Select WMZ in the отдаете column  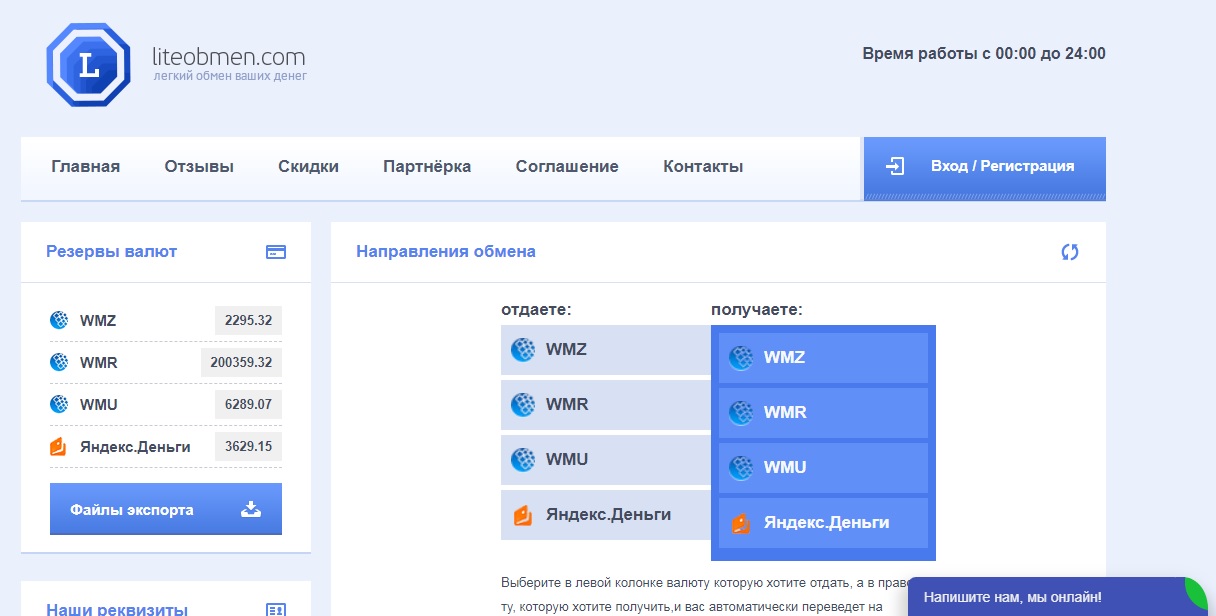[x=606, y=350]
